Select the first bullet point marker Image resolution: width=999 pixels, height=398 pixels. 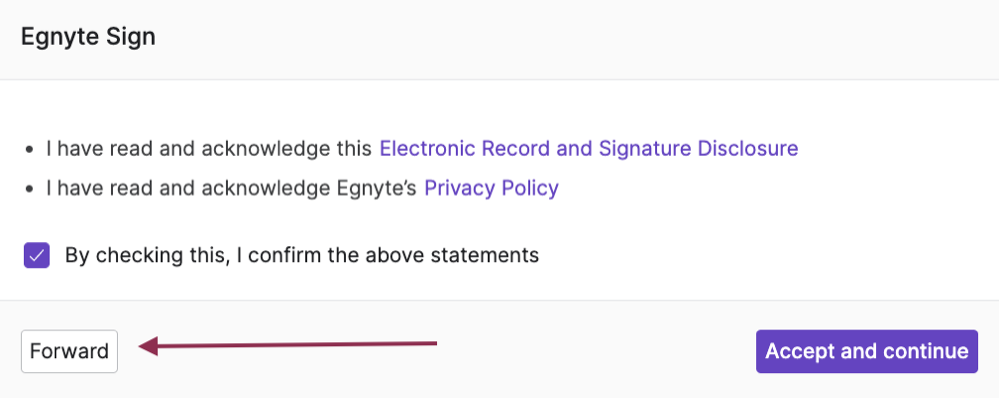29,150
